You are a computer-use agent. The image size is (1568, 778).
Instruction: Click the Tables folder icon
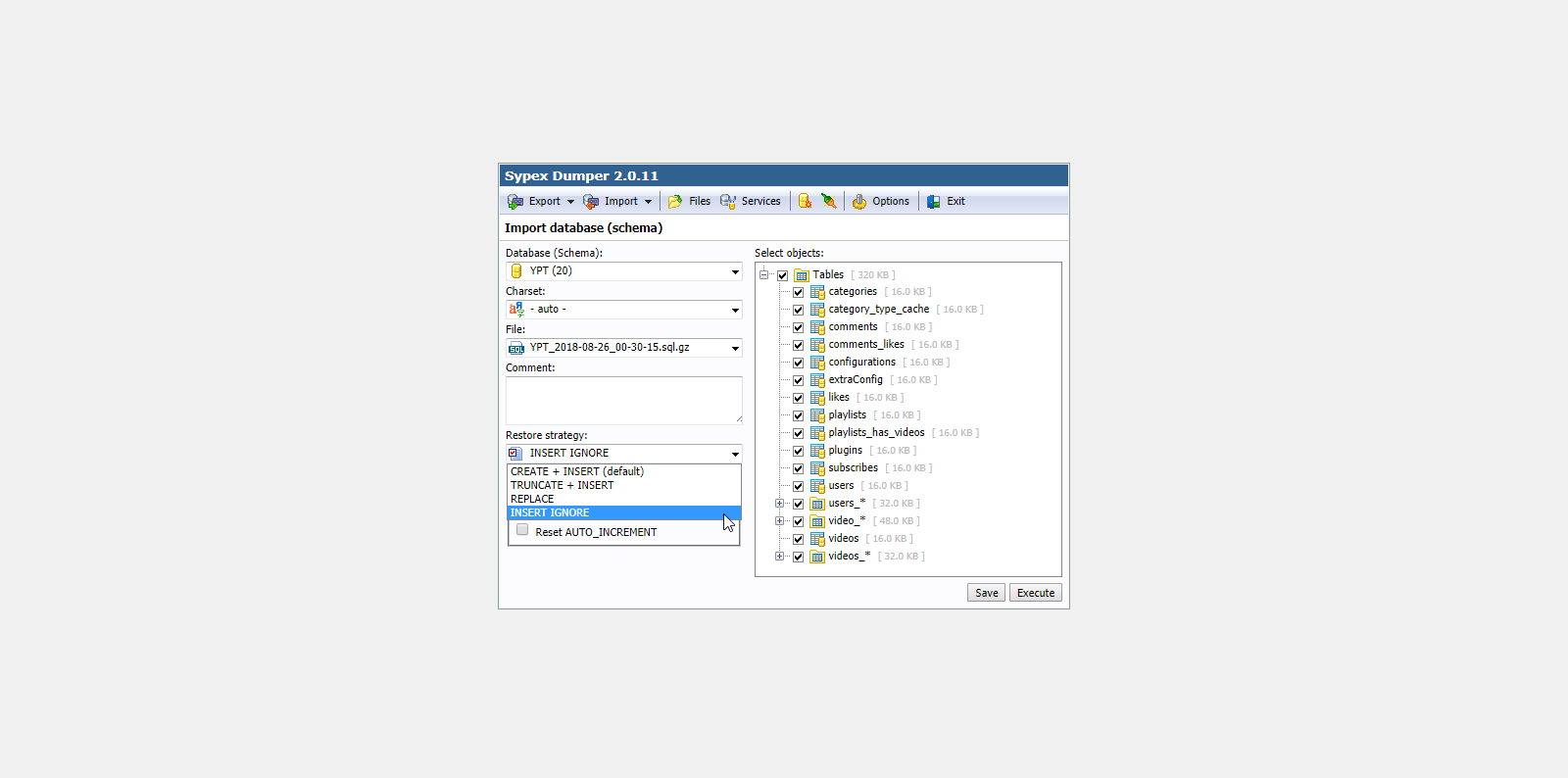[x=802, y=275]
